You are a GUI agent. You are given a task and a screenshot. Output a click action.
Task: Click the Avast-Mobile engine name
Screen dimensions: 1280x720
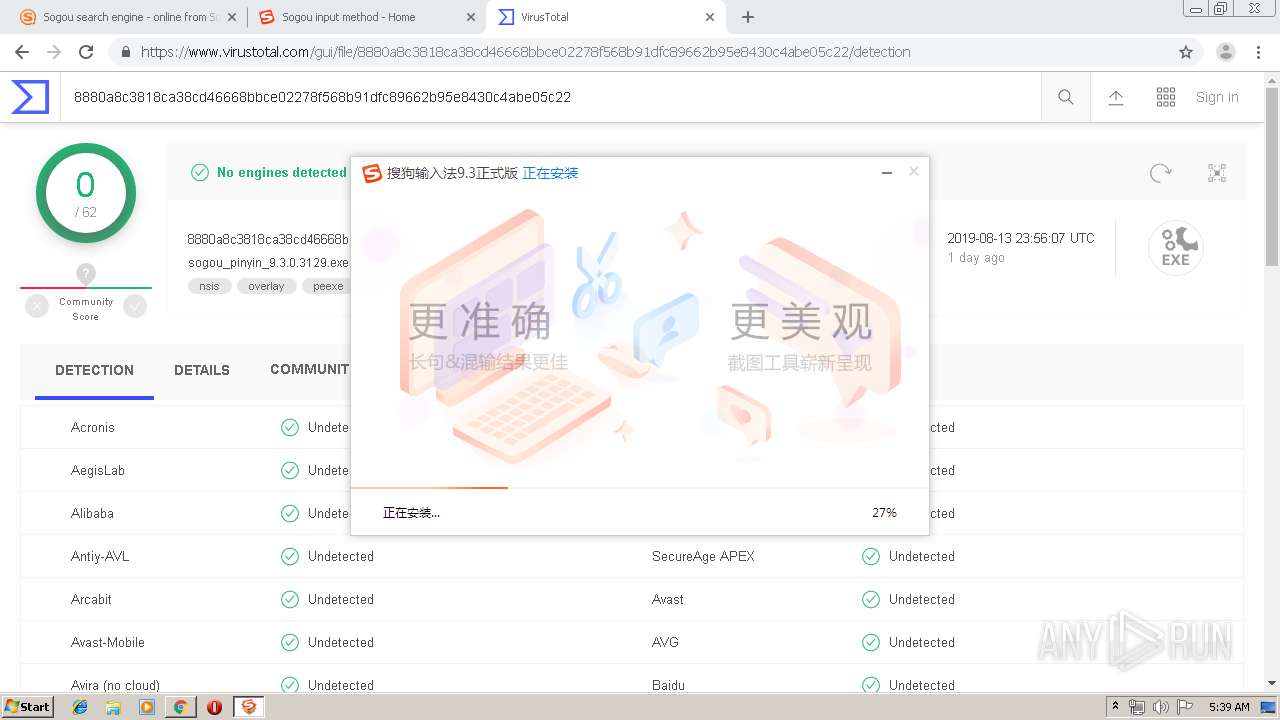[x=108, y=642]
